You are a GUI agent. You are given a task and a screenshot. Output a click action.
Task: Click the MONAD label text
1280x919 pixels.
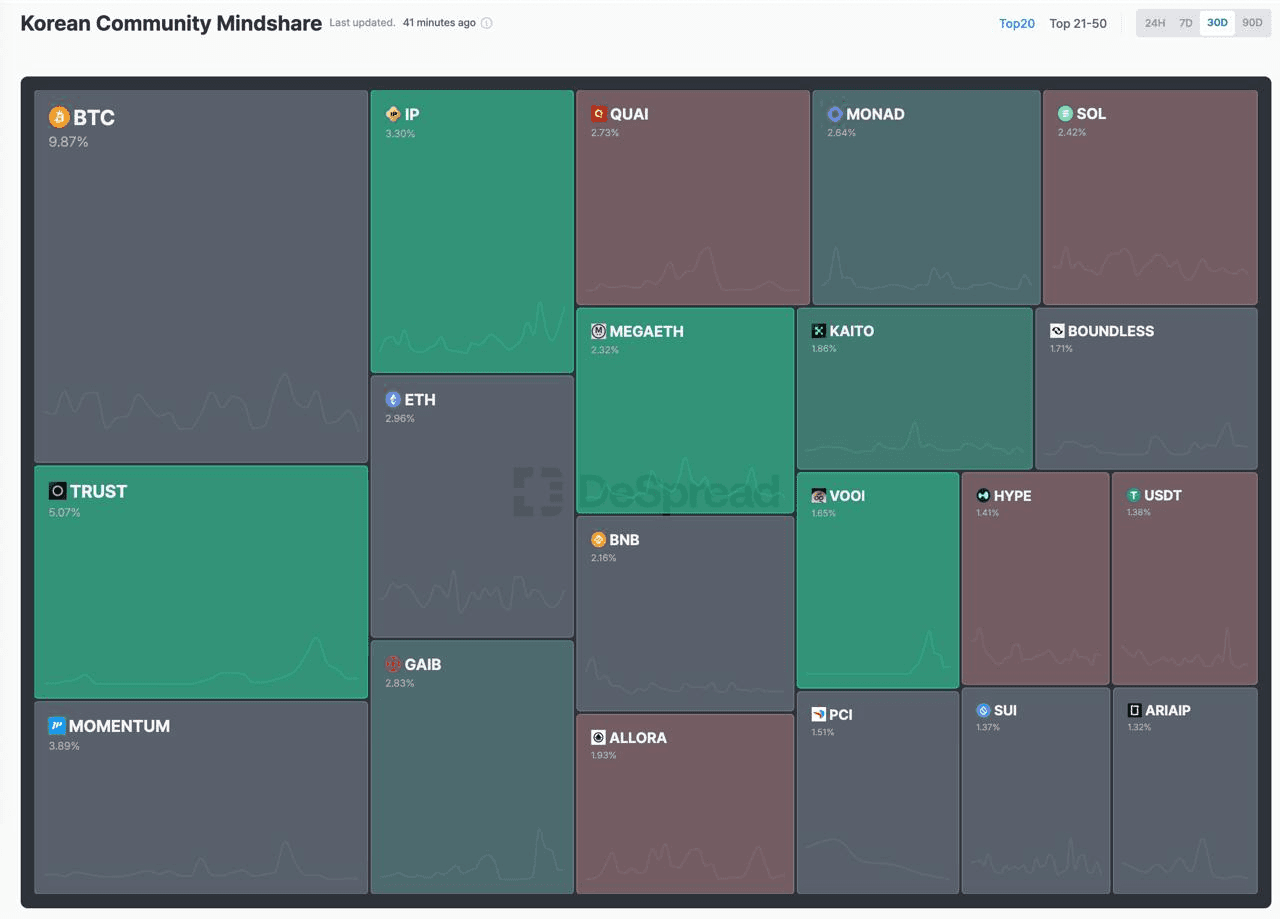tap(875, 114)
